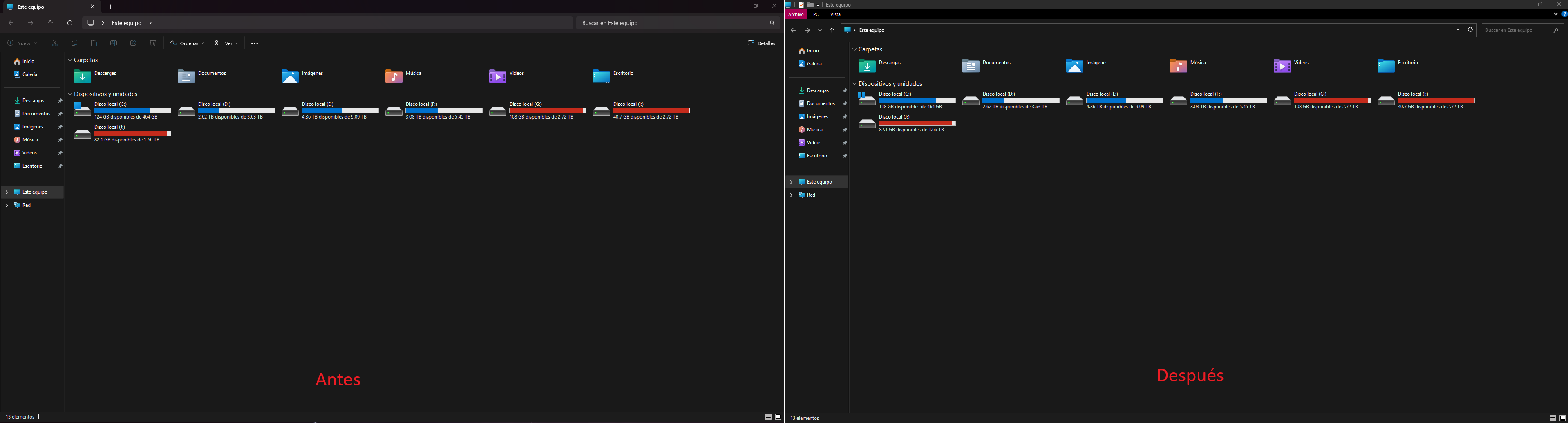This screenshot has height=423, width=1568.
Task: Switch to large icons view in left status bar
Action: pyautogui.click(x=778, y=417)
